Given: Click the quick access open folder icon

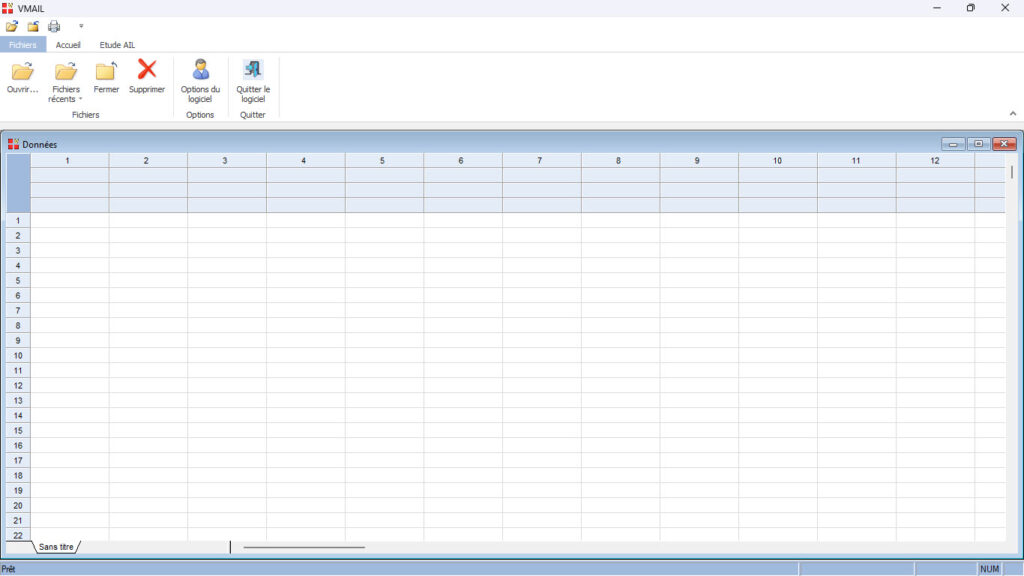Looking at the screenshot, I should pos(12,26).
